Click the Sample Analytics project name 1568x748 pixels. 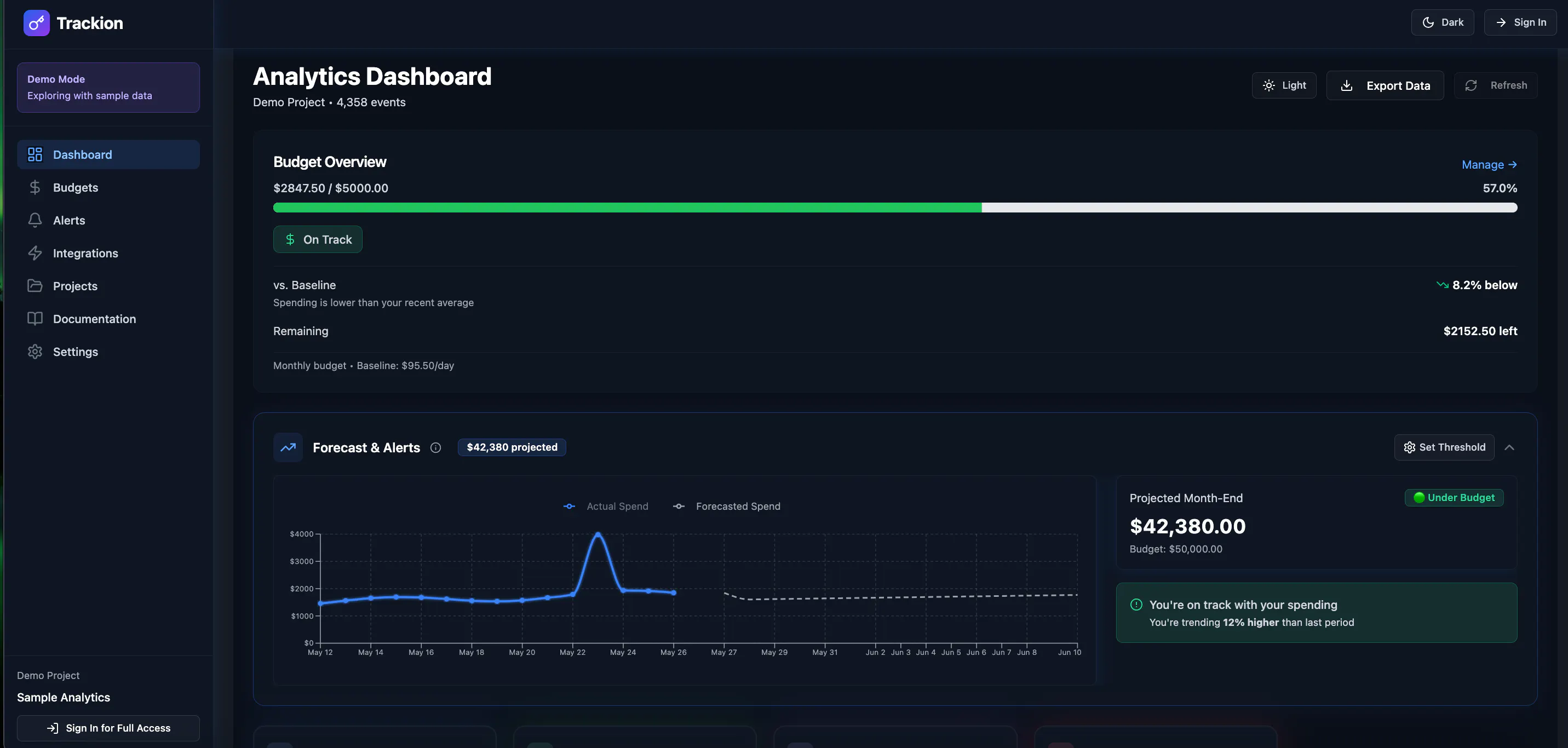(x=64, y=698)
